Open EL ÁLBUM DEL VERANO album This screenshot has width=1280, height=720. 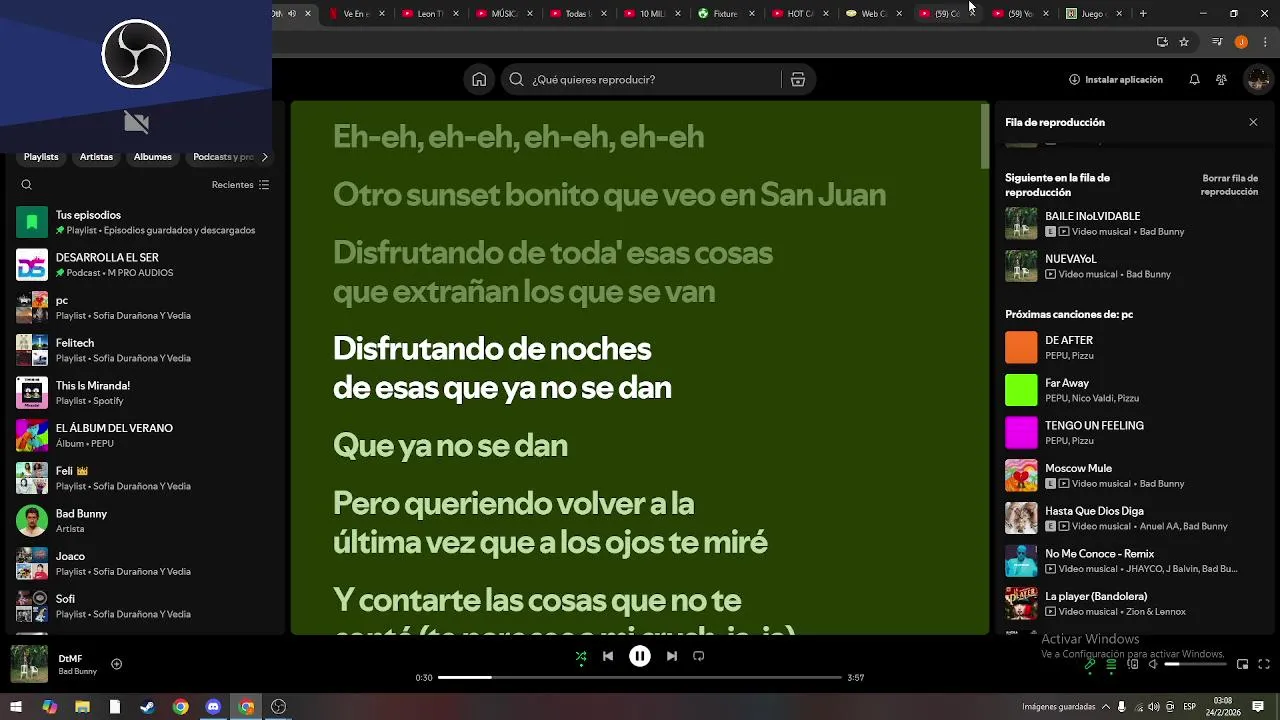[143, 436]
